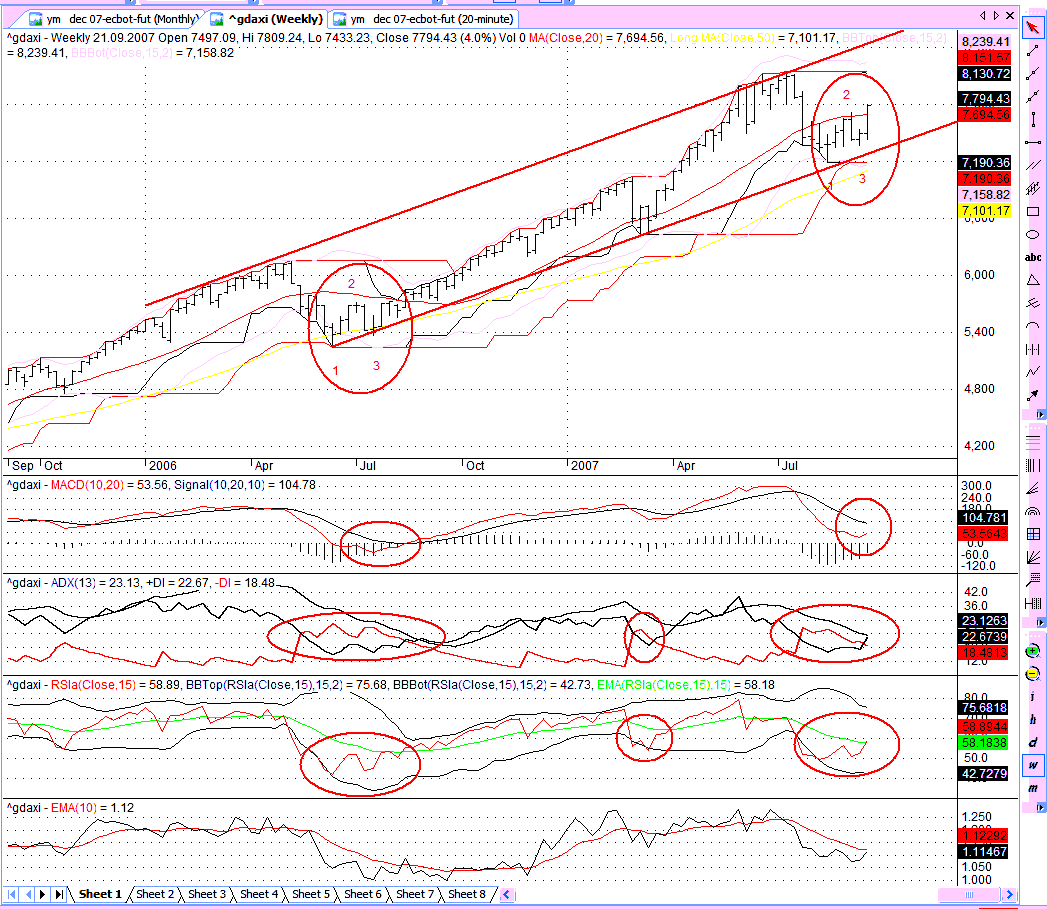This screenshot has width=1047, height=909.
Task: Switch to daily 'd' interval
Action: 1032,742
